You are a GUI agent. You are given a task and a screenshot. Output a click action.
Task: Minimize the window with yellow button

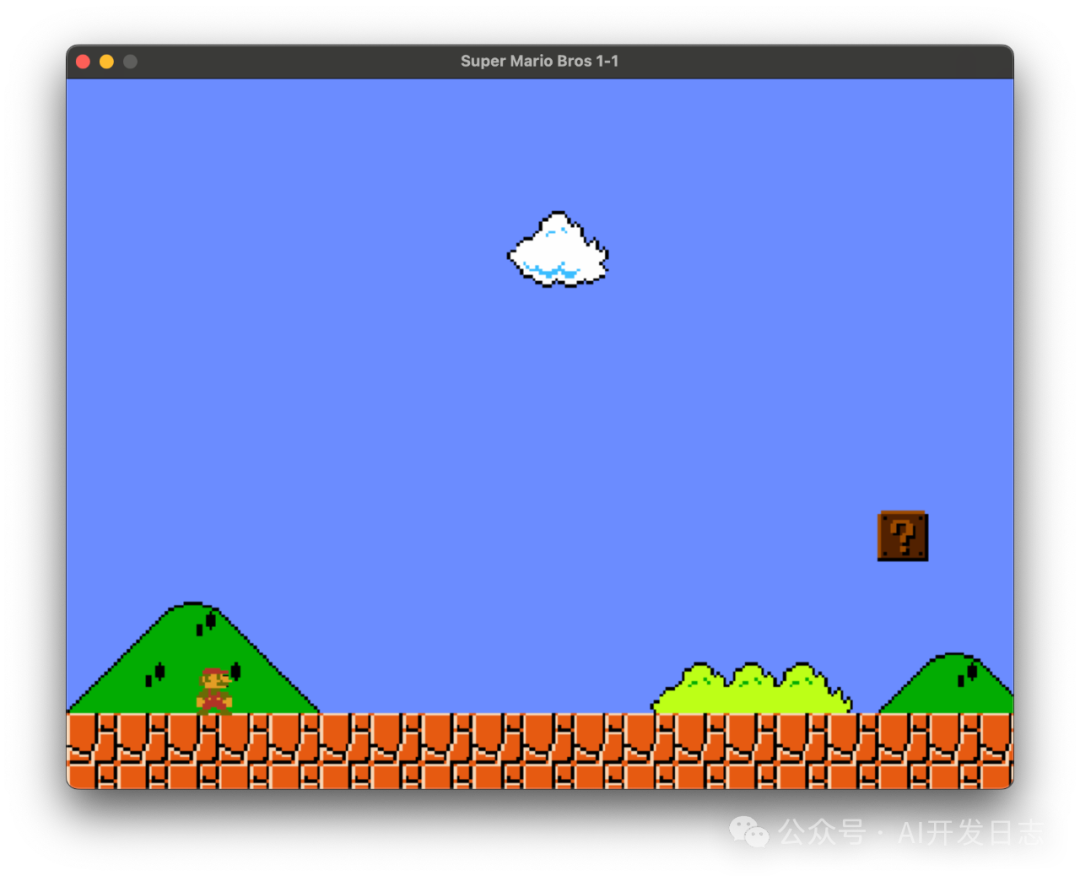click(107, 61)
